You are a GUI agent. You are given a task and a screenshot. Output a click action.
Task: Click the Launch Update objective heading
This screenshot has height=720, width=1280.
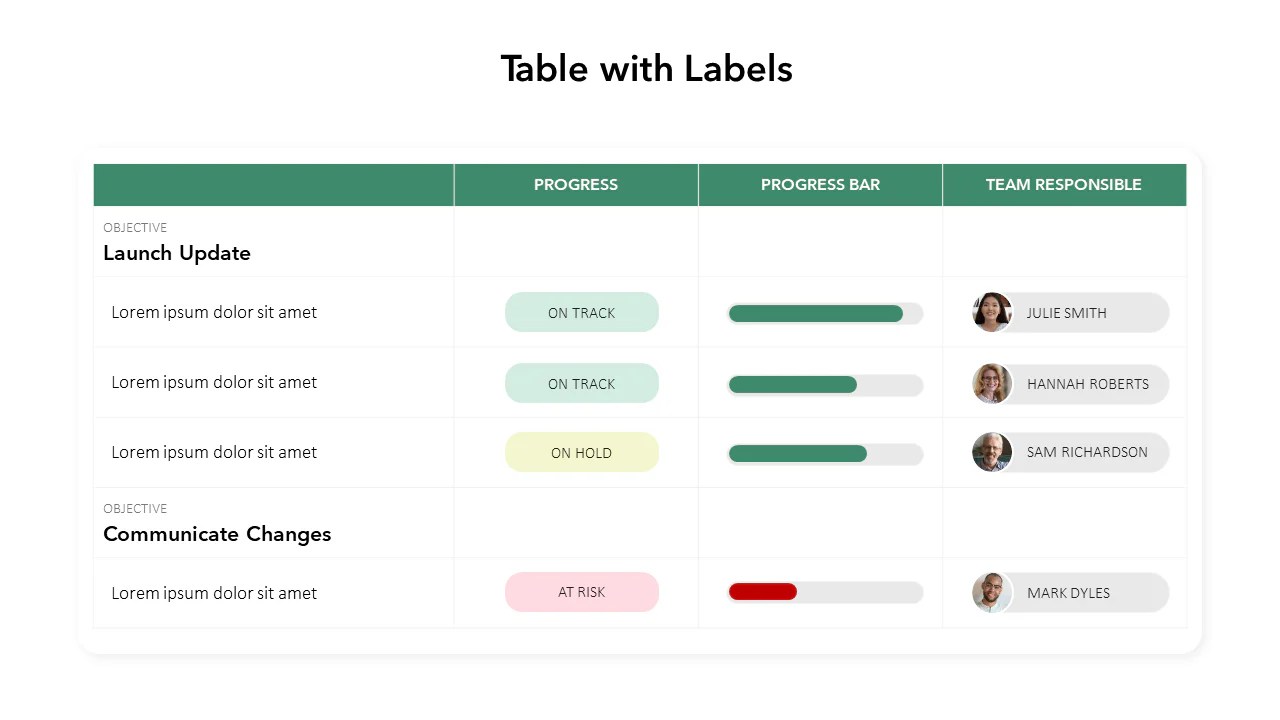(x=177, y=253)
